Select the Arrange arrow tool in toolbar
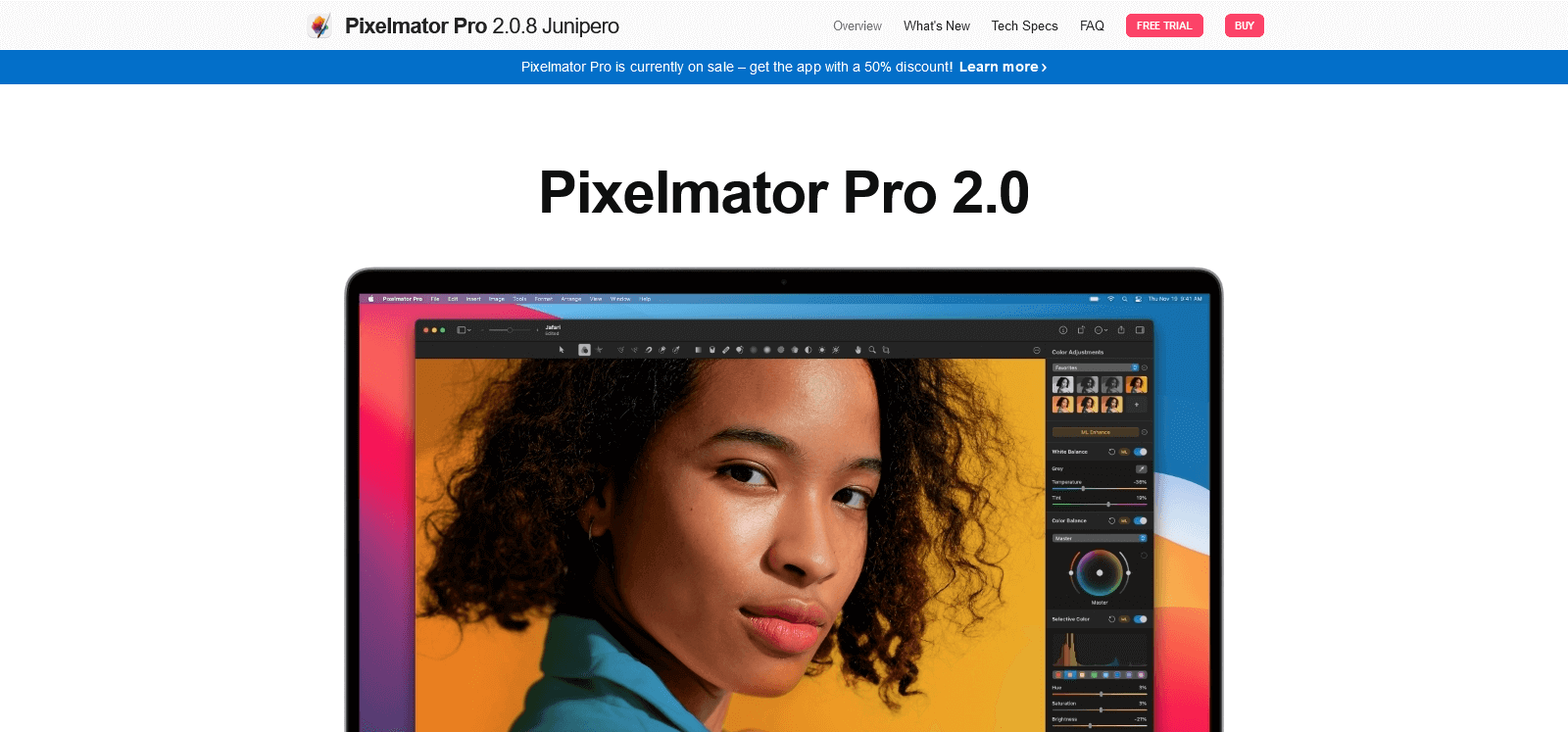Screen dimensions: 1568x732 coord(562,350)
